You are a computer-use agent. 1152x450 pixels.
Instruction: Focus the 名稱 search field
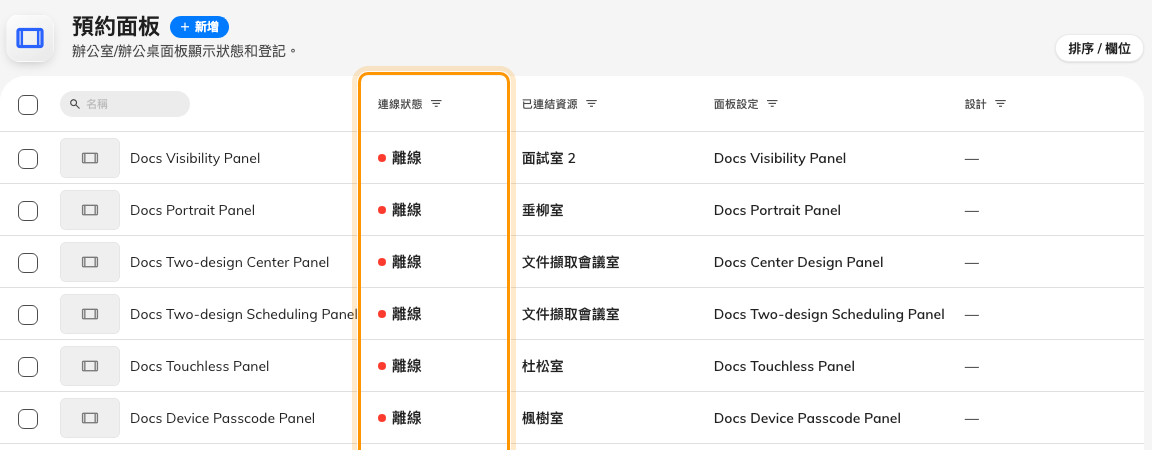point(125,104)
